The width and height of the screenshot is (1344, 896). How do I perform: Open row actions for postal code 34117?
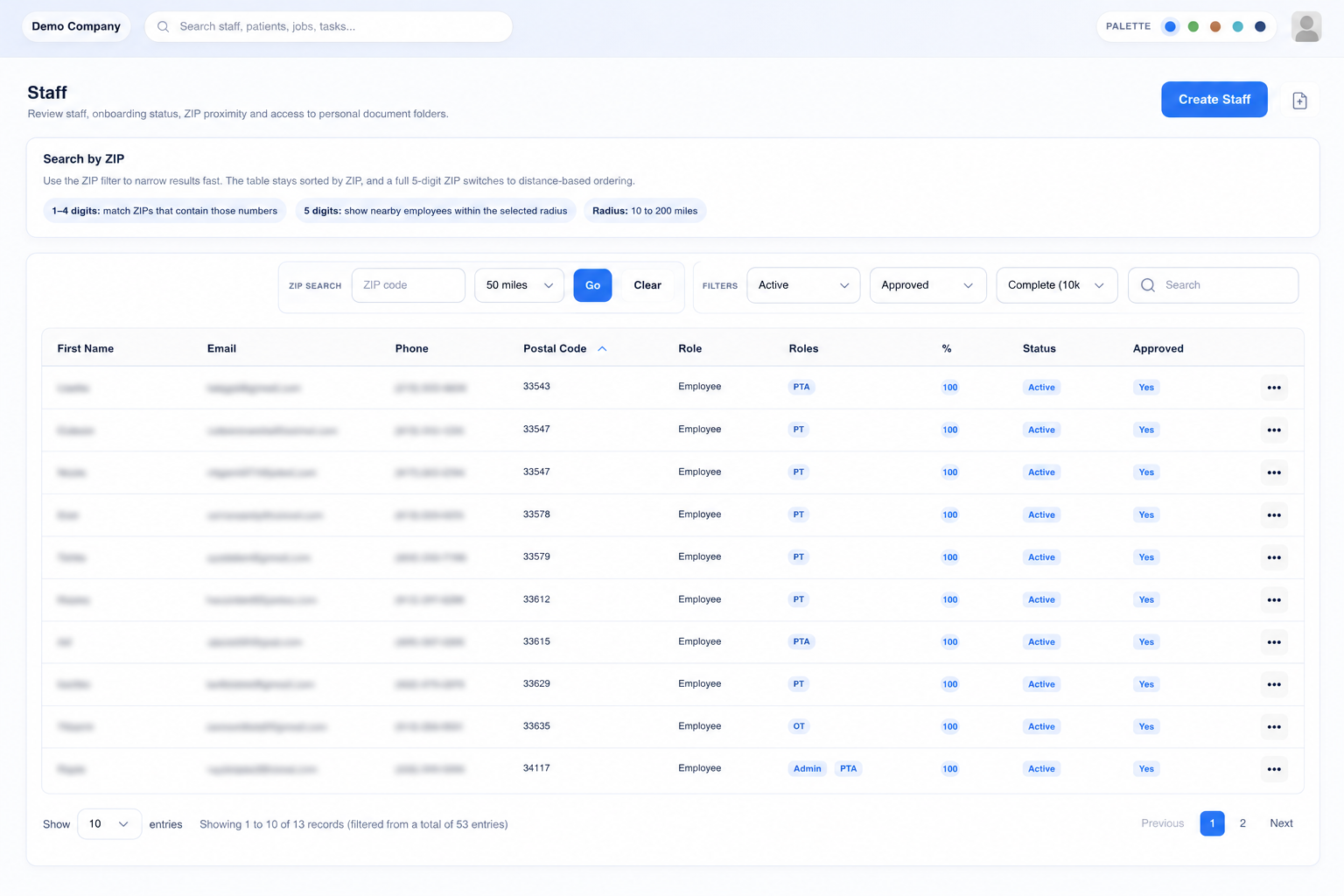pos(1274,769)
